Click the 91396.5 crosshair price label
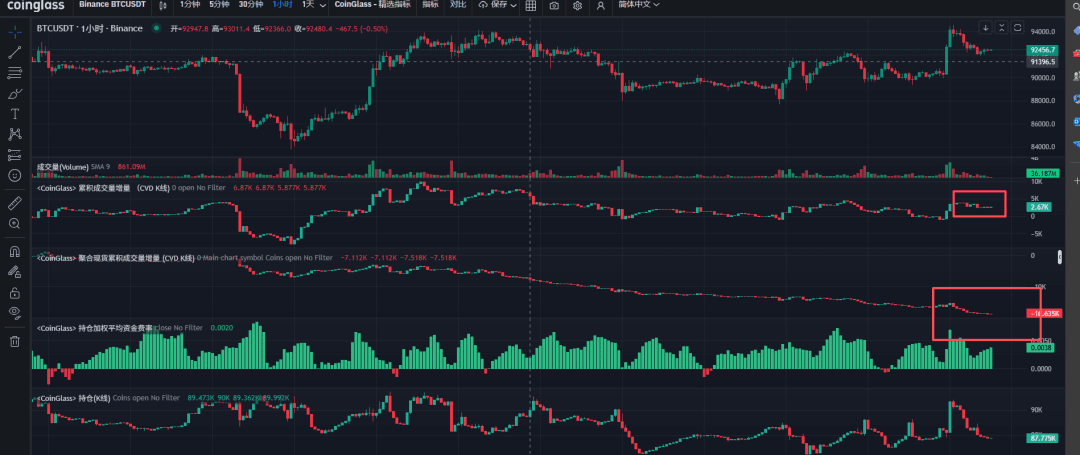The image size is (1080, 455). pyautogui.click(x=1043, y=61)
